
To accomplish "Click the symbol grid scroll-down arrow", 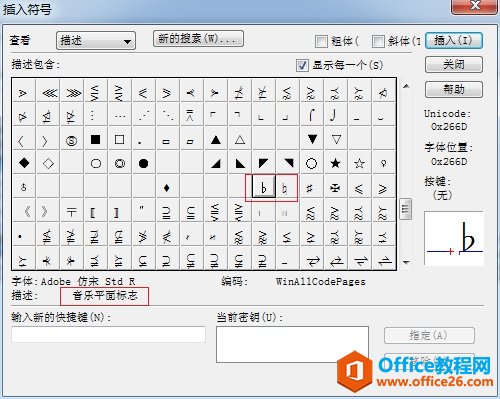I will [406, 262].
